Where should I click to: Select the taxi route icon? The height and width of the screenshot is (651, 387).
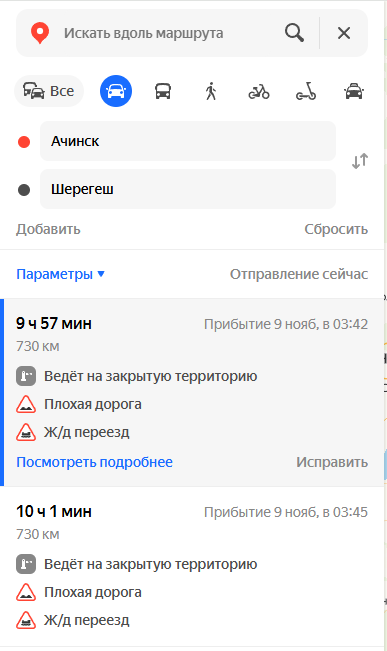pos(354,91)
